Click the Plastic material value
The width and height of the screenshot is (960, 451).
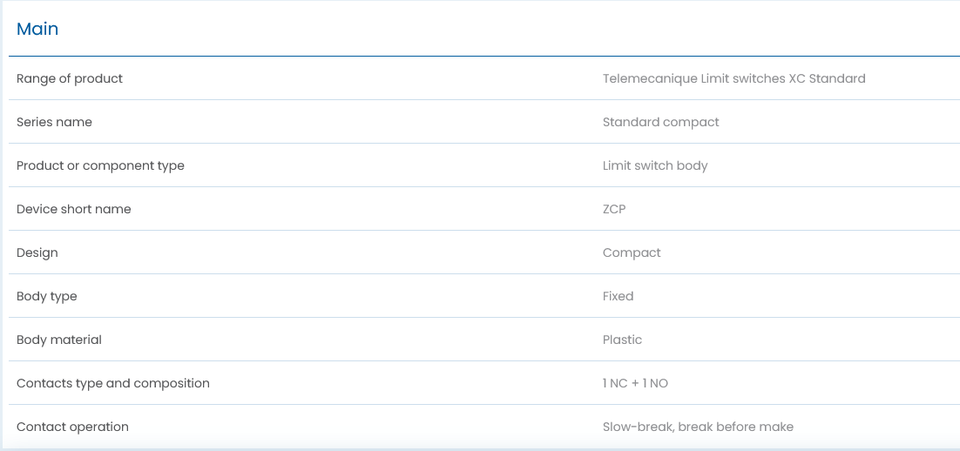(x=622, y=340)
